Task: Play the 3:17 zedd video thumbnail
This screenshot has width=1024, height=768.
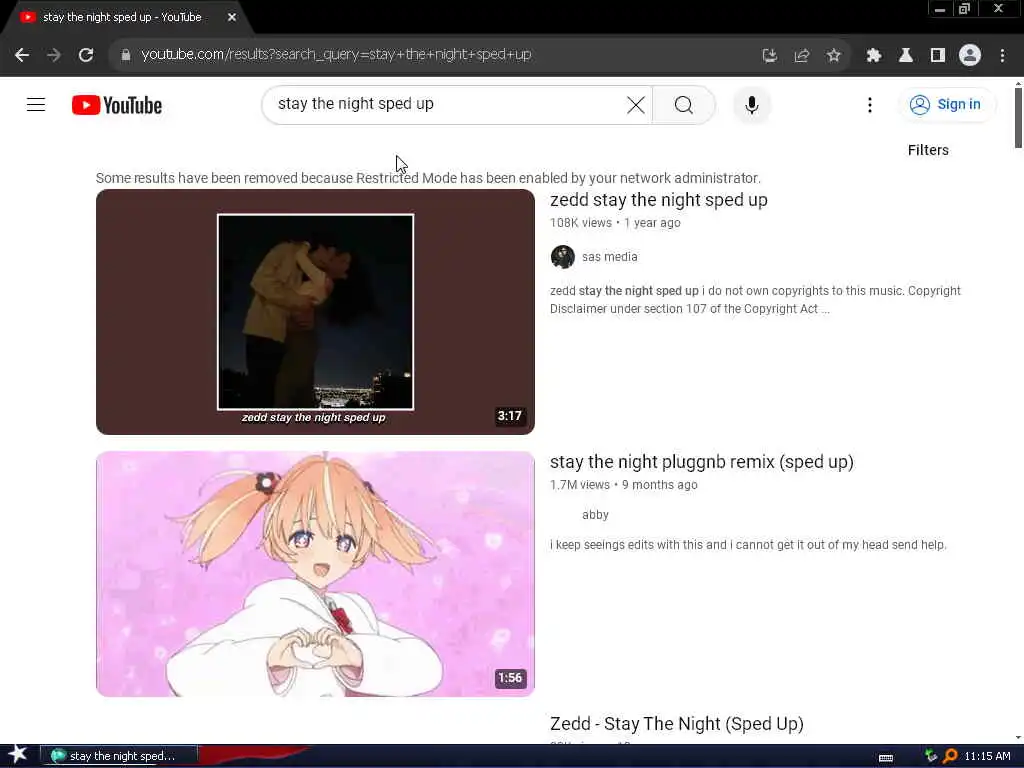Action: [x=315, y=312]
